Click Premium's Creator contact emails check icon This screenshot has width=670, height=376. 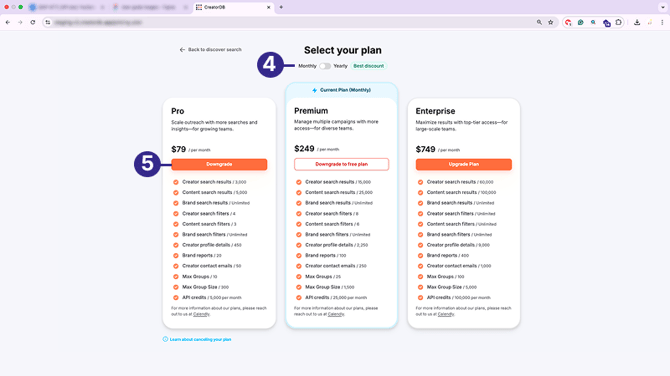pos(299,266)
